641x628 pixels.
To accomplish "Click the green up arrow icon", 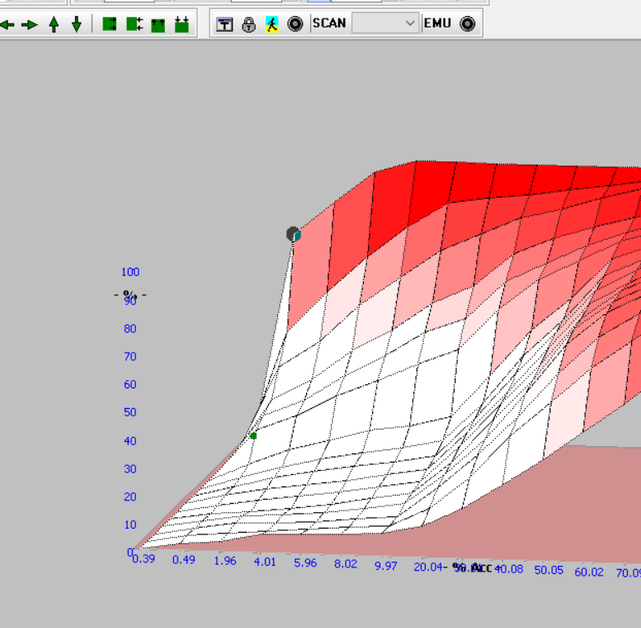I will coord(54,24).
